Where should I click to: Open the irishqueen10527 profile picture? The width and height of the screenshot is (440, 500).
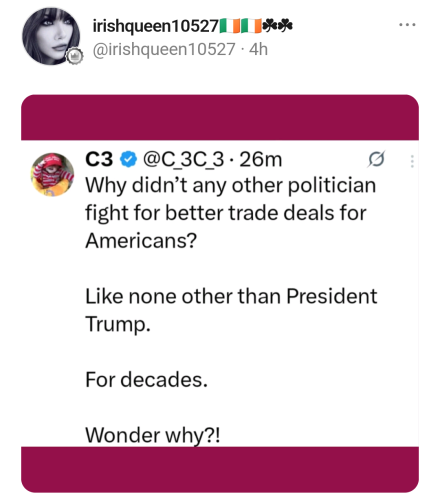pyautogui.click(x=51, y=36)
